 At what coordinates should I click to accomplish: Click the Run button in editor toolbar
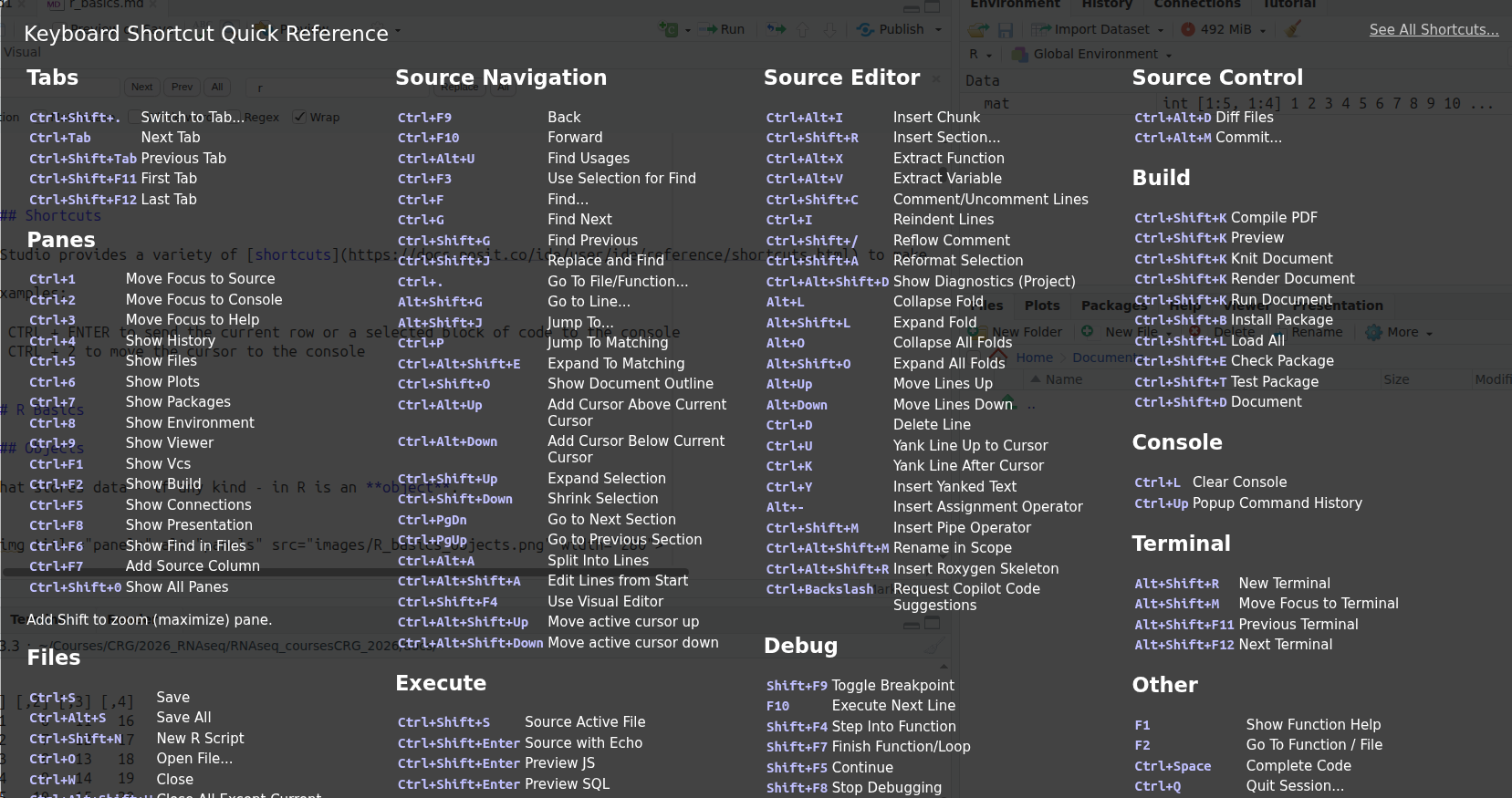[x=722, y=29]
